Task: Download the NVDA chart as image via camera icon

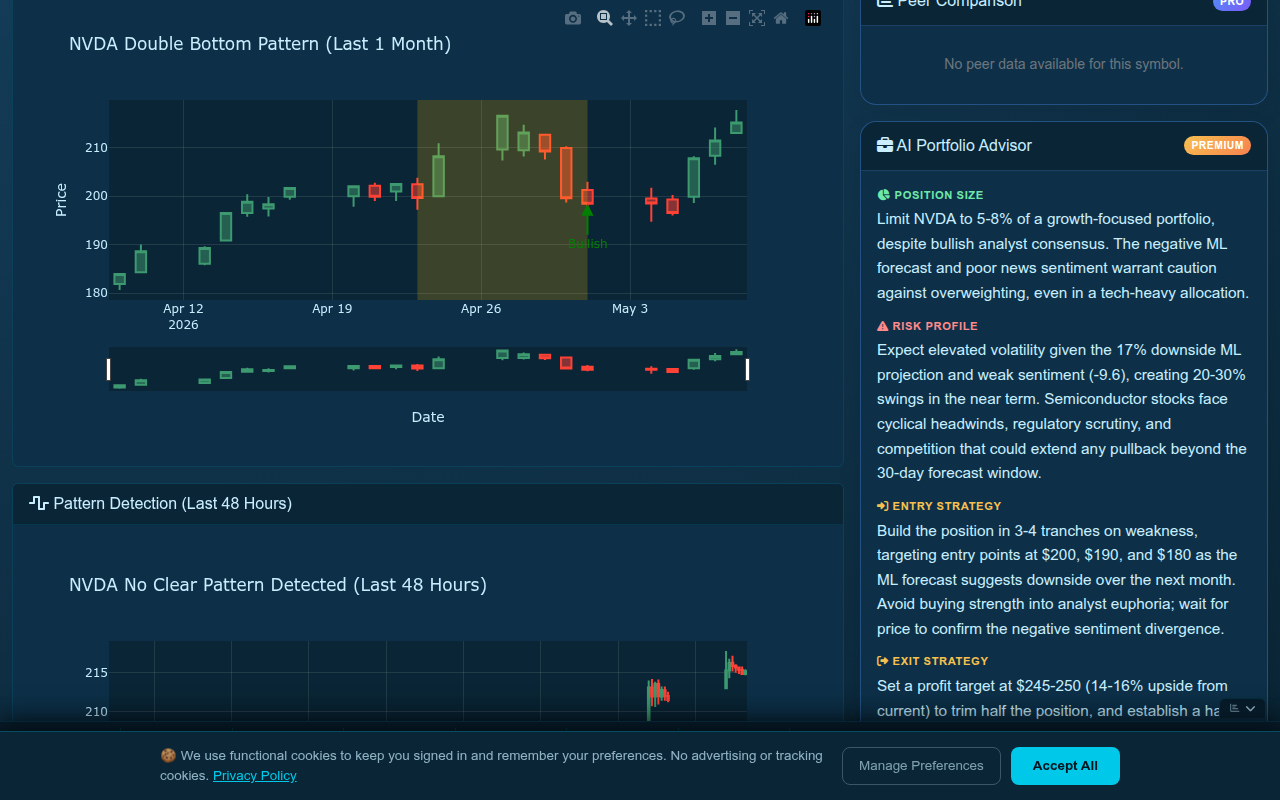Action: [573, 18]
